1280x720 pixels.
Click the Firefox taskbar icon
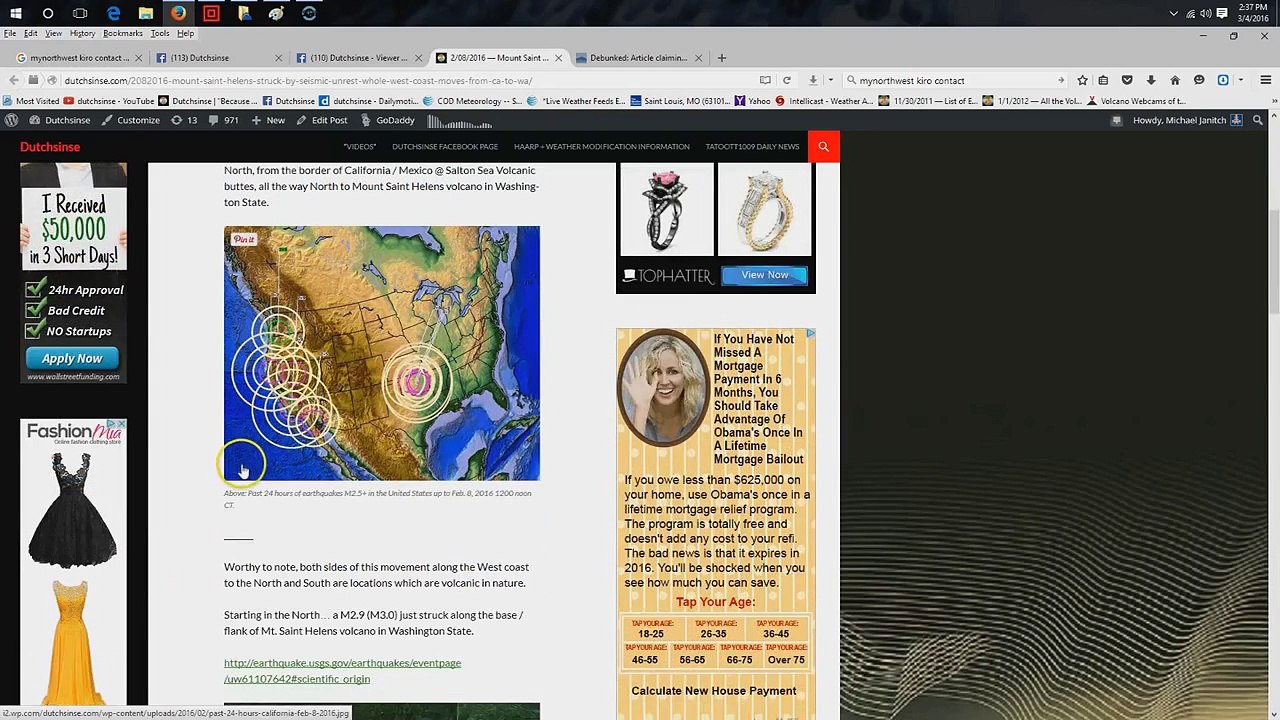(178, 13)
